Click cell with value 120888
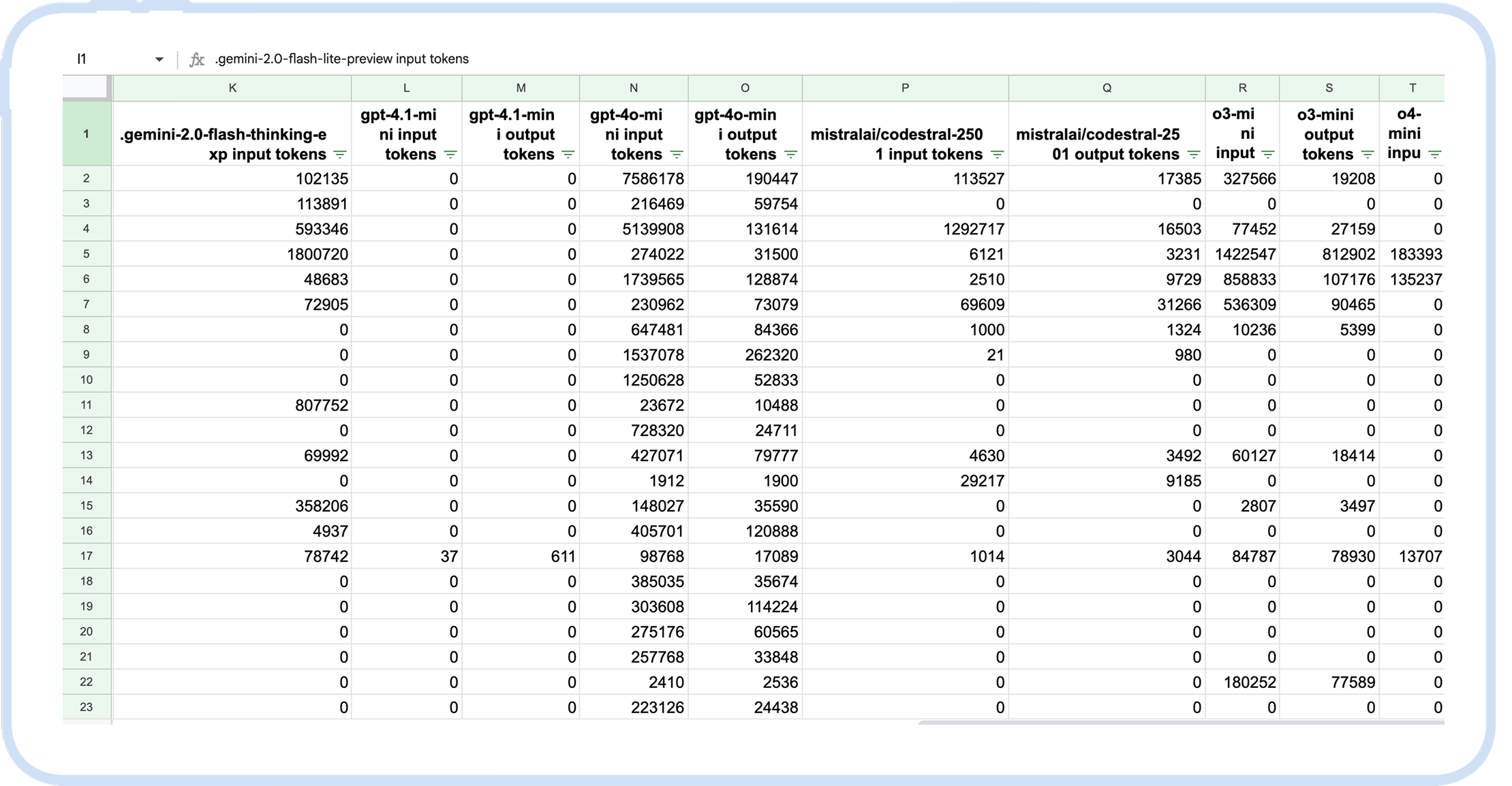 (x=745, y=531)
